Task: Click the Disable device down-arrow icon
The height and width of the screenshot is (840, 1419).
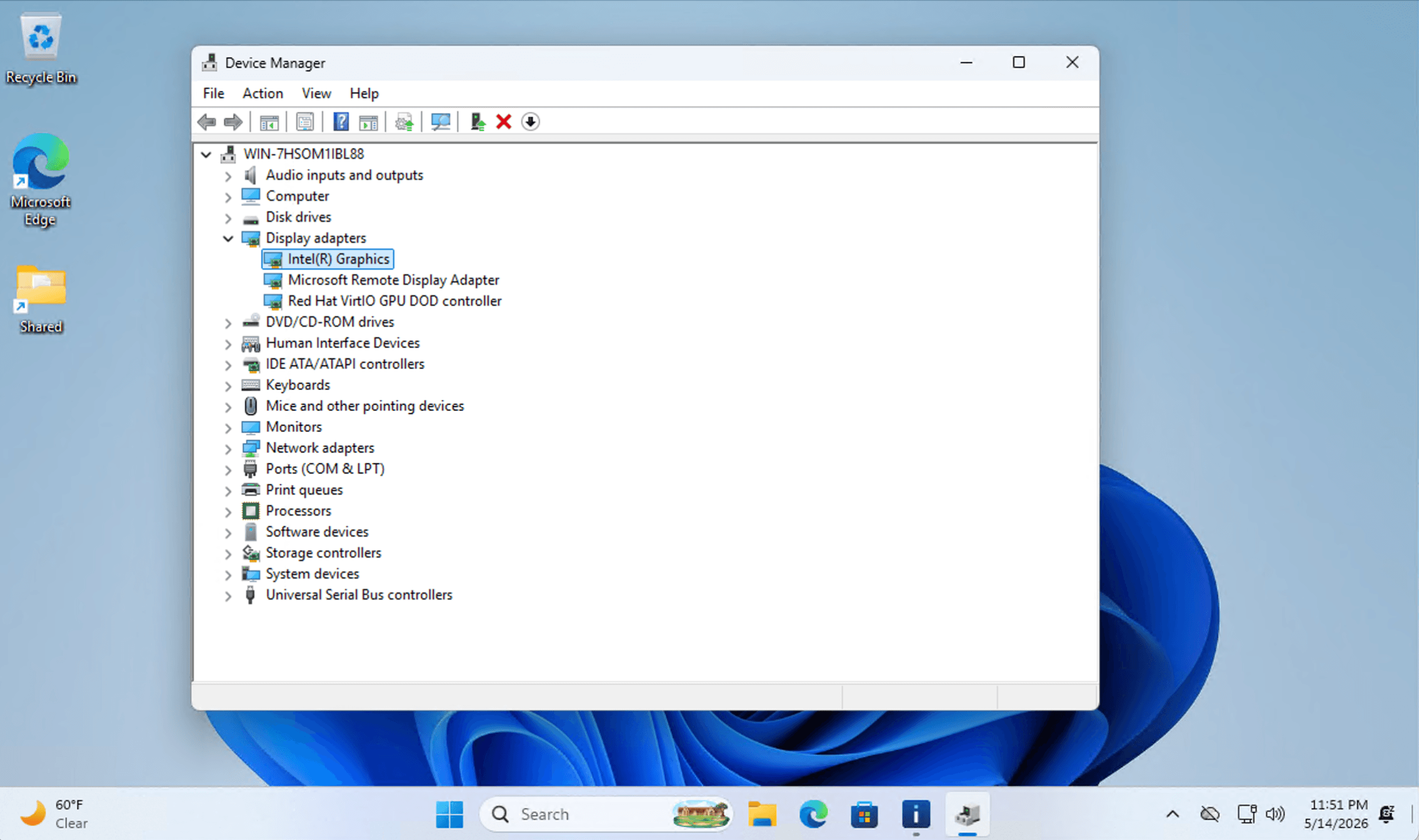Action: point(530,122)
